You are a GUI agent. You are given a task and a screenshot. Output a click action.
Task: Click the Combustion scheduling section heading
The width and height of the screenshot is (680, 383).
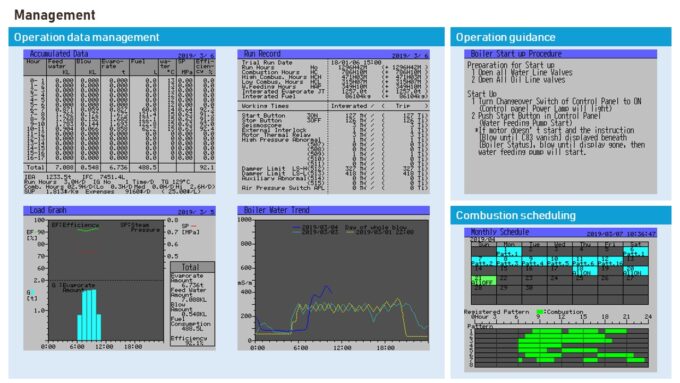(x=516, y=216)
